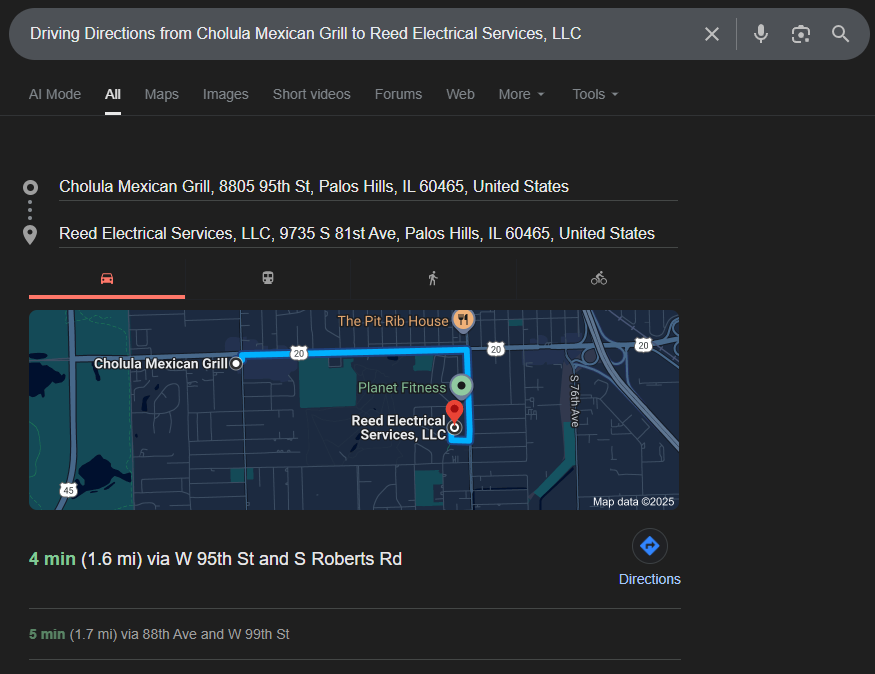875x674 pixels.
Task: Select the bicycling travel mode
Action: click(598, 278)
